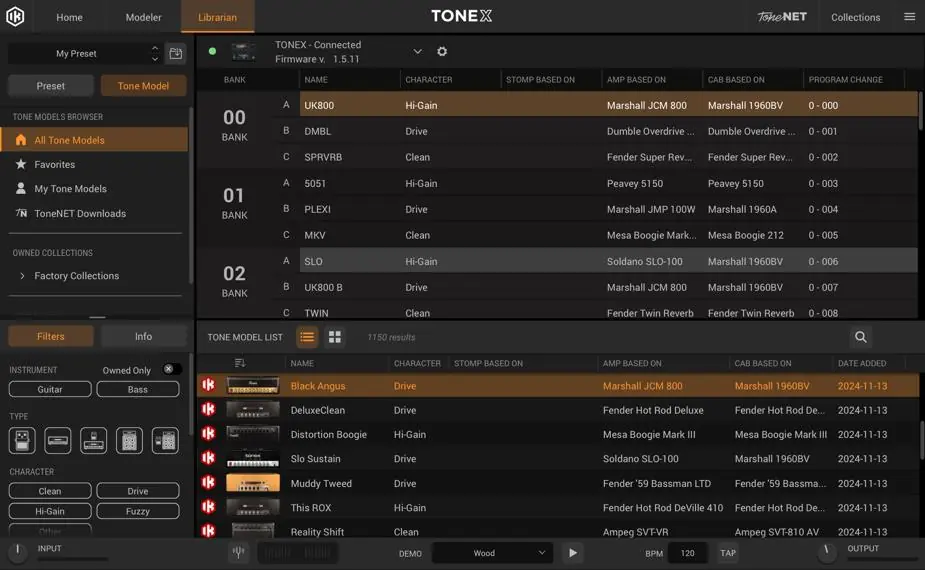Click the BPM value field showing 120

tap(687, 553)
